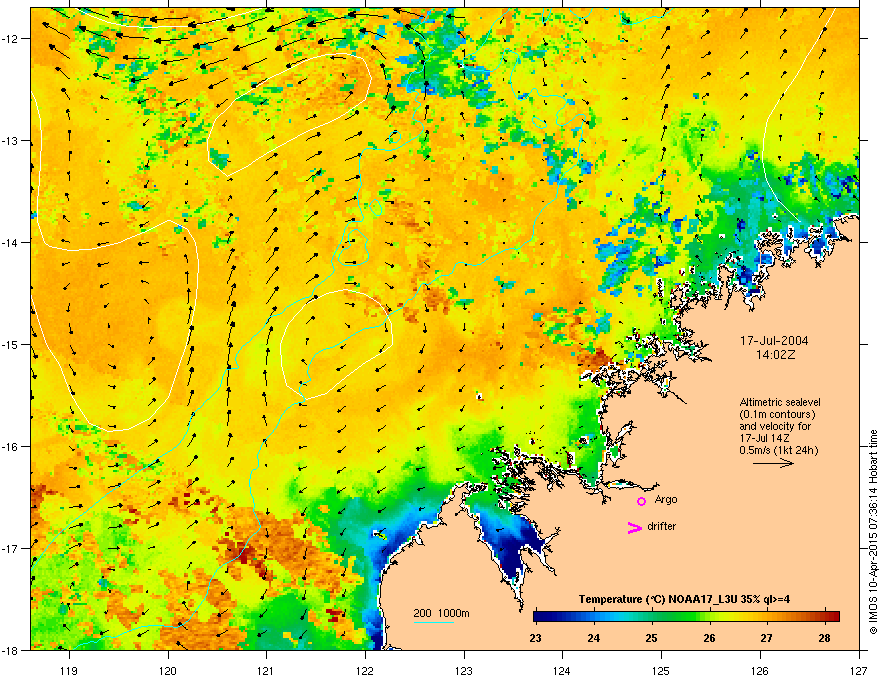Click the cyan 200 1000m depth line sample

tap(433, 622)
